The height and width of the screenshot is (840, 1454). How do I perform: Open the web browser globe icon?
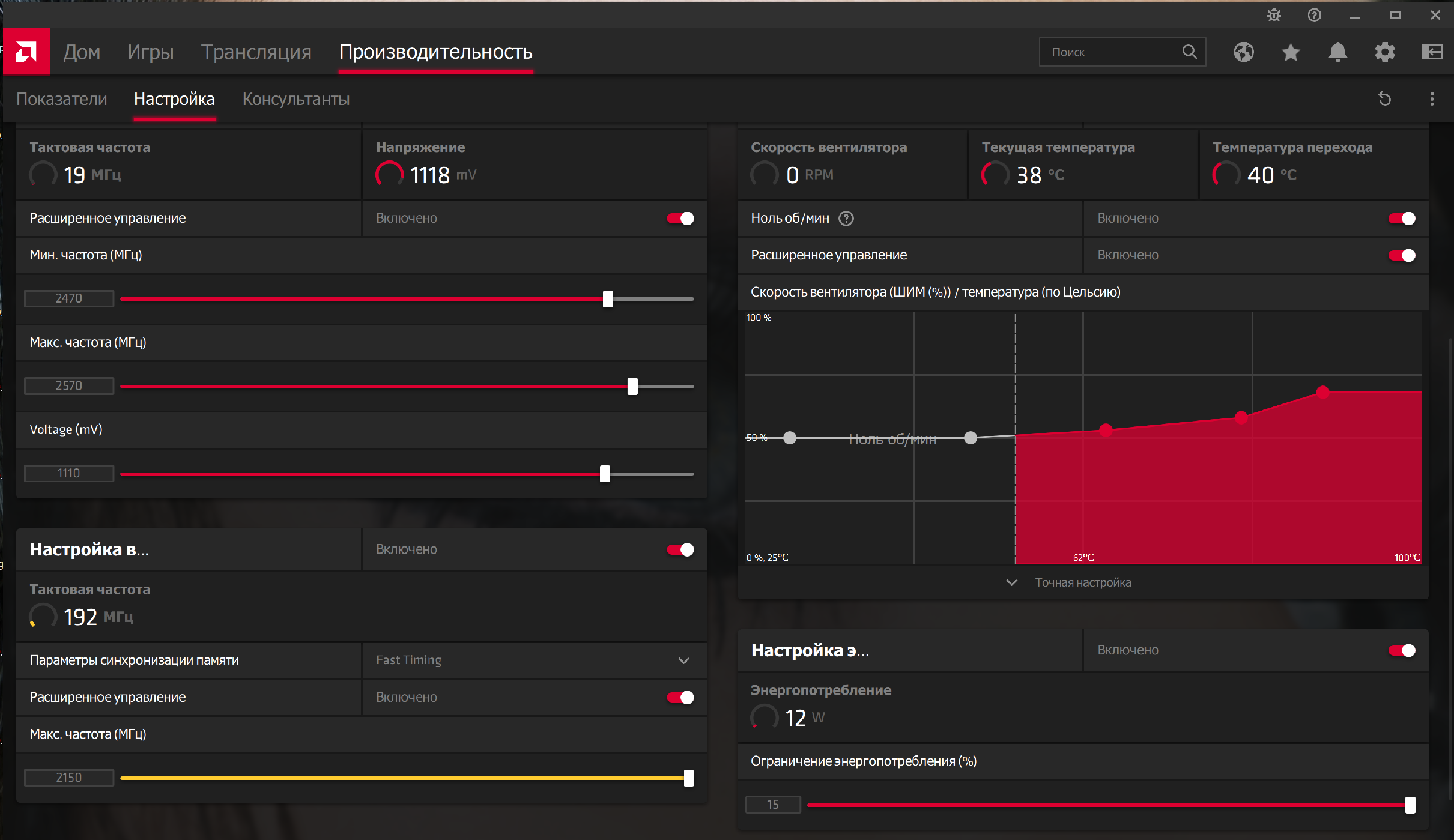coord(1243,52)
